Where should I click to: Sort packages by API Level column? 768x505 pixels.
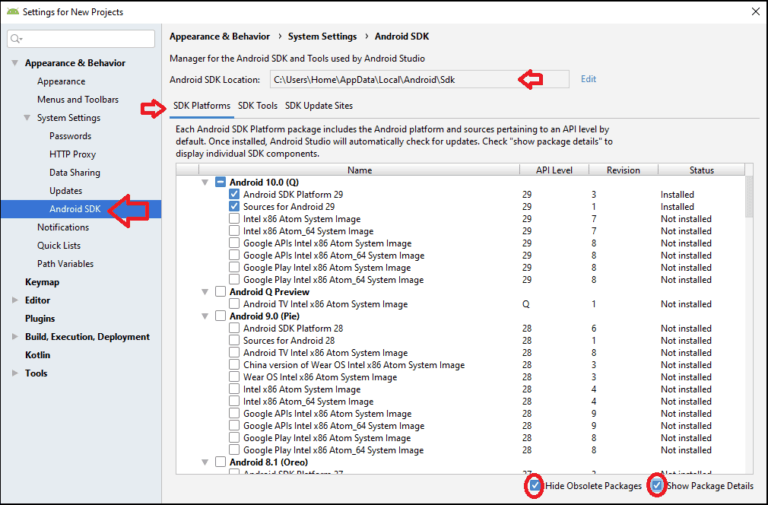click(554, 170)
